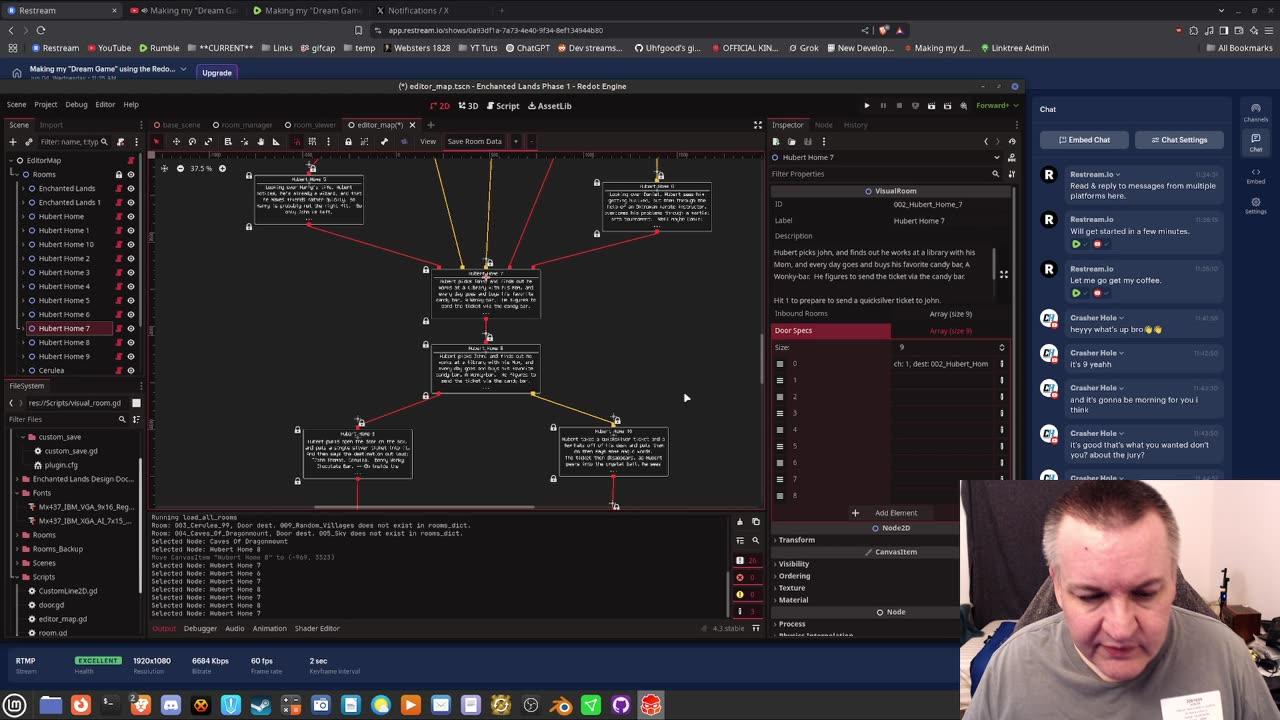
Task: Run current scene with the clapper icon
Action: (x=931, y=105)
